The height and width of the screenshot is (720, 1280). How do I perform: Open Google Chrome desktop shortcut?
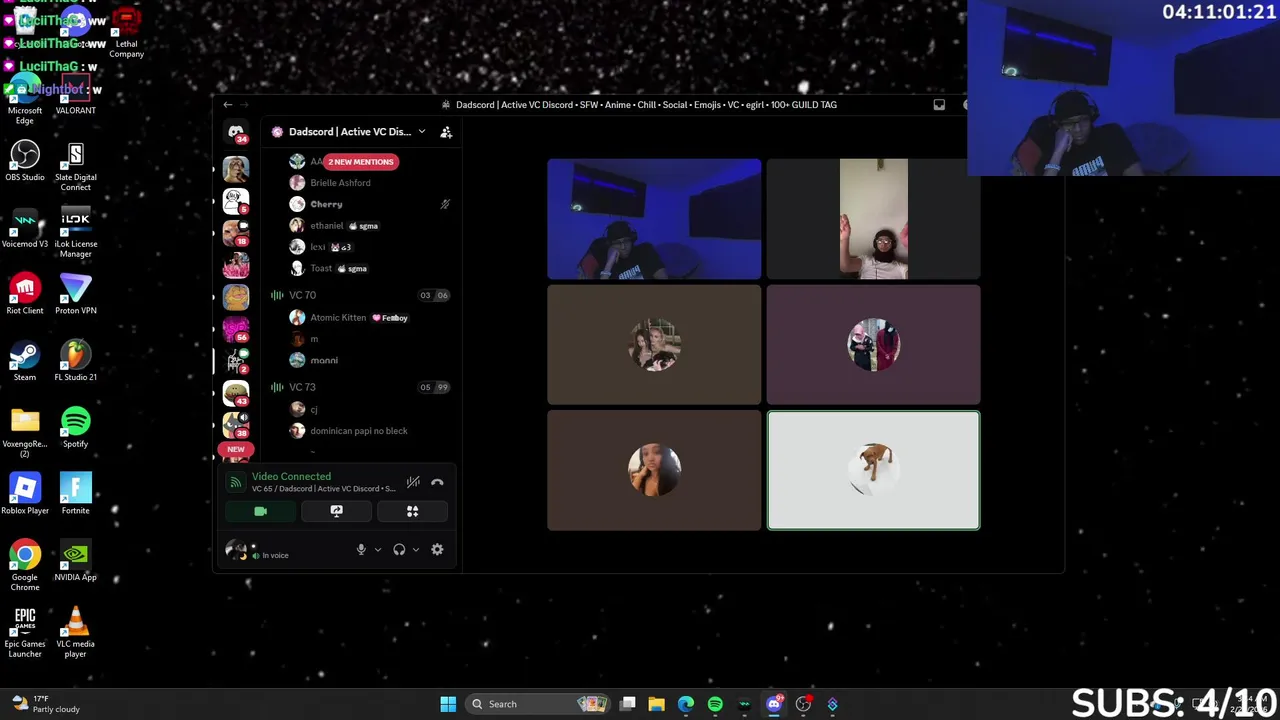coord(25,565)
